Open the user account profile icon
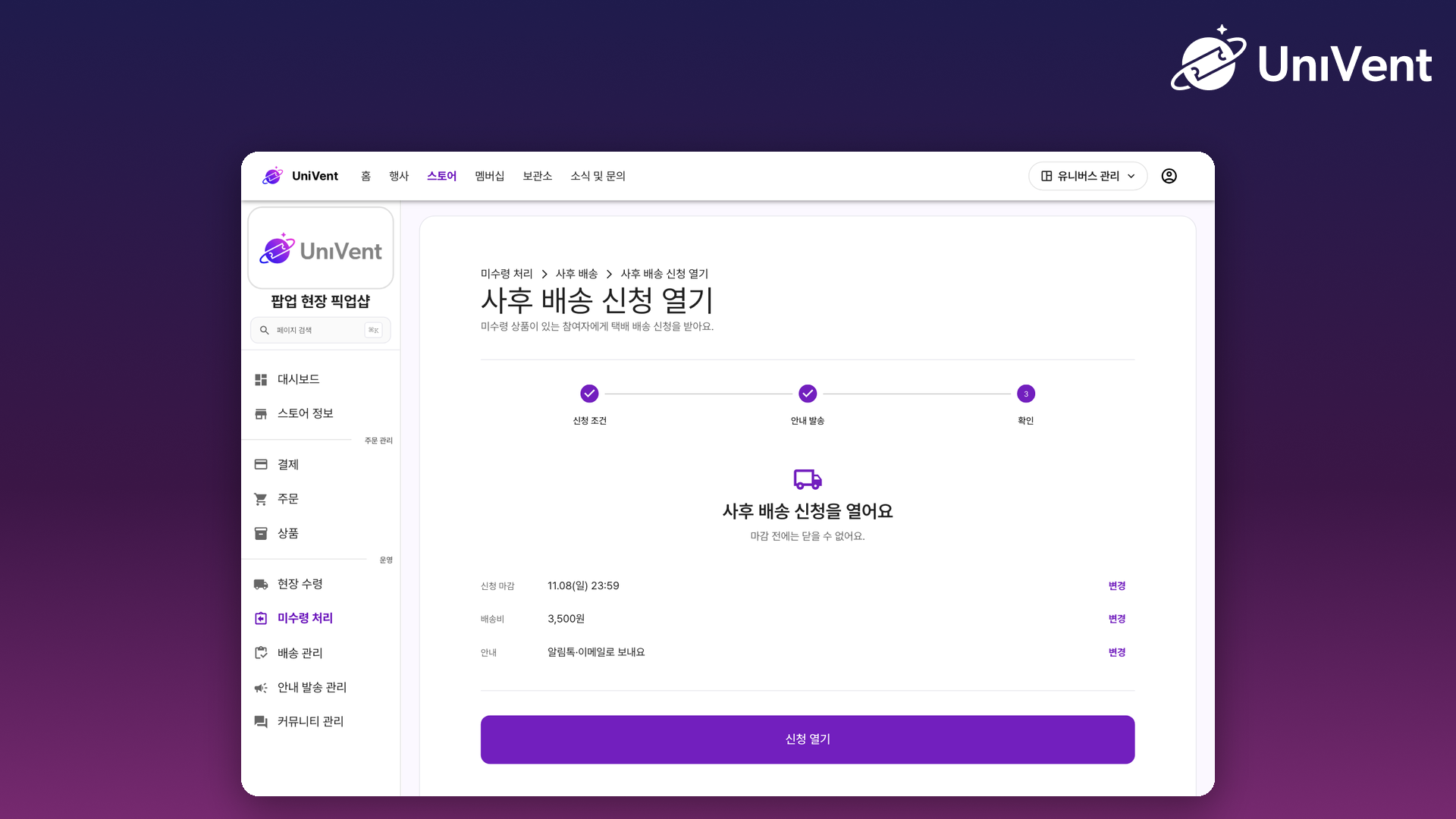The height and width of the screenshot is (819, 1456). 1169,176
